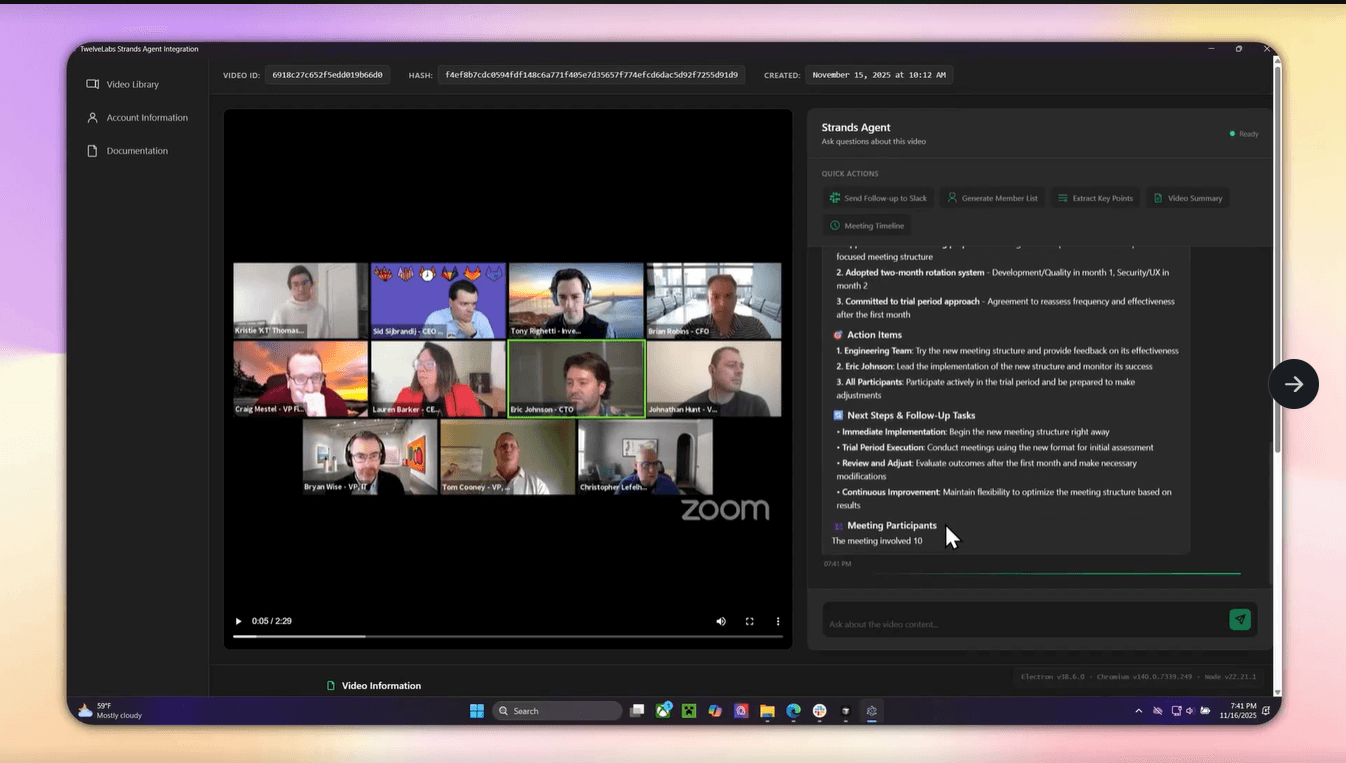Open Copilot from the taskbar
The width and height of the screenshot is (1346, 763).
point(715,711)
